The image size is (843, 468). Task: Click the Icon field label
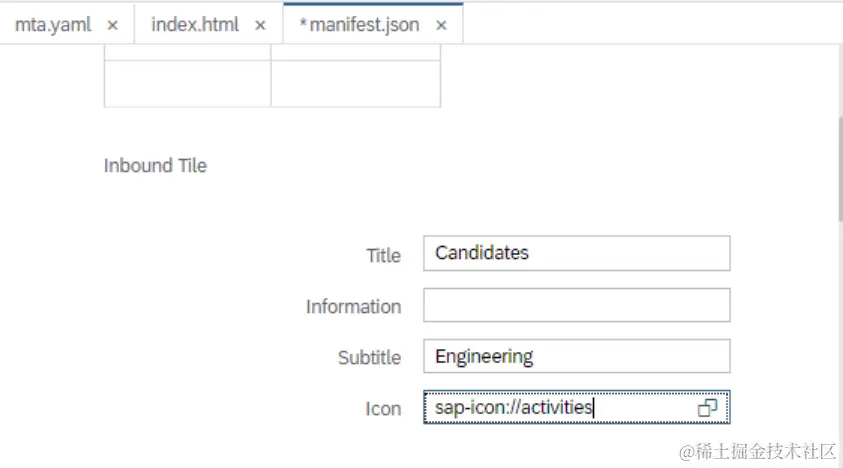tap(383, 409)
